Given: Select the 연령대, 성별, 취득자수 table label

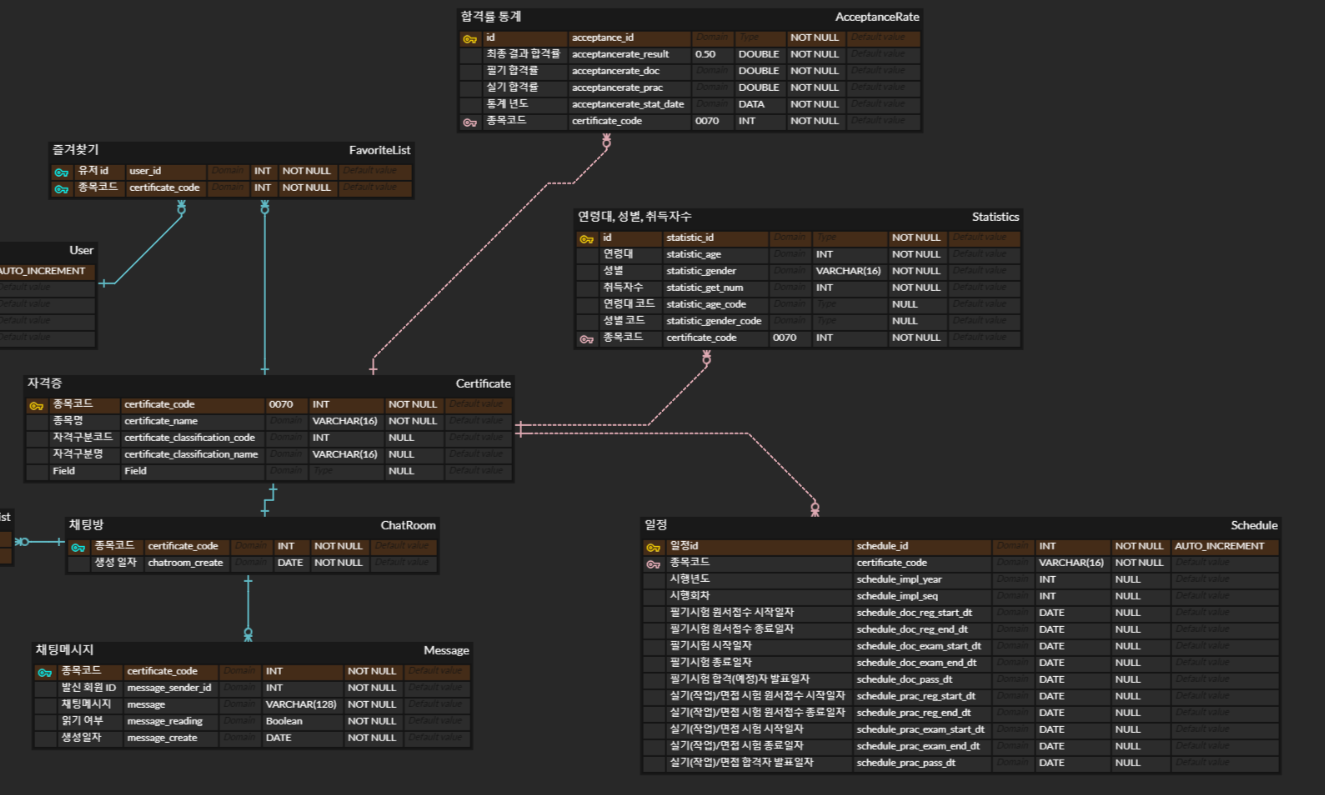Looking at the screenshot, I should pos(634,217).
